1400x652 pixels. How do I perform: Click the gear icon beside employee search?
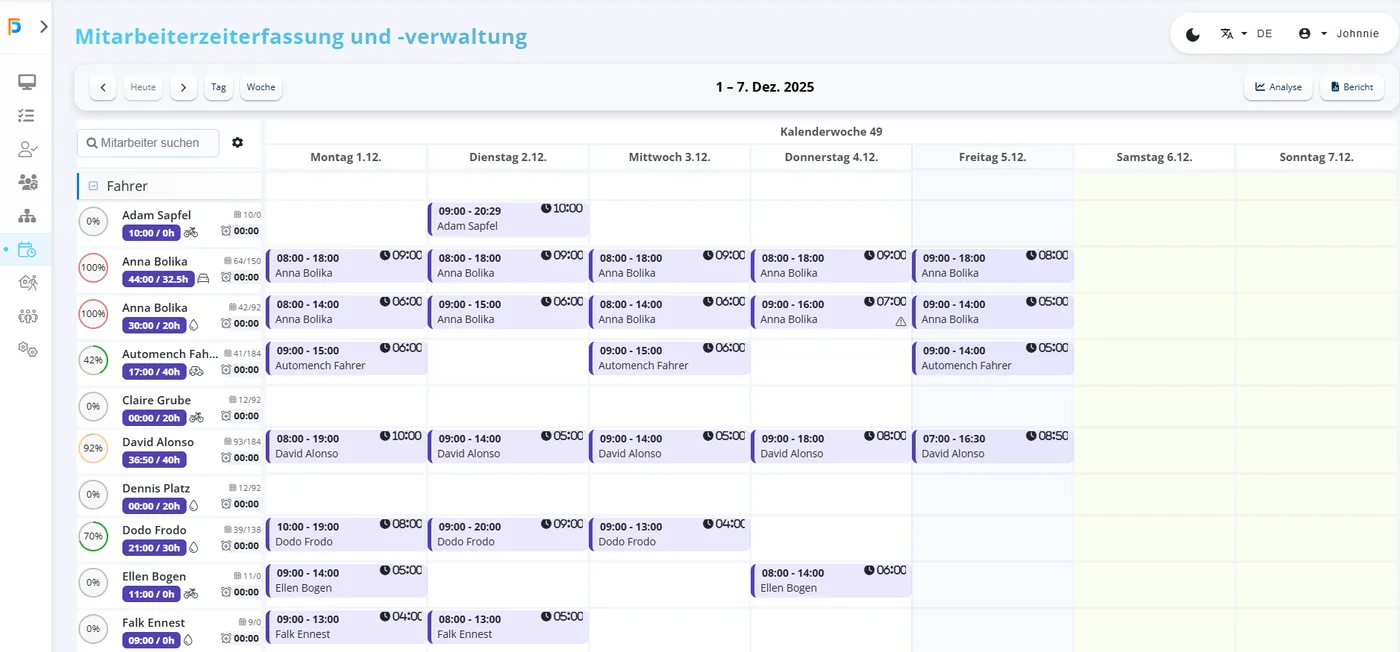(x=237, y=143)
